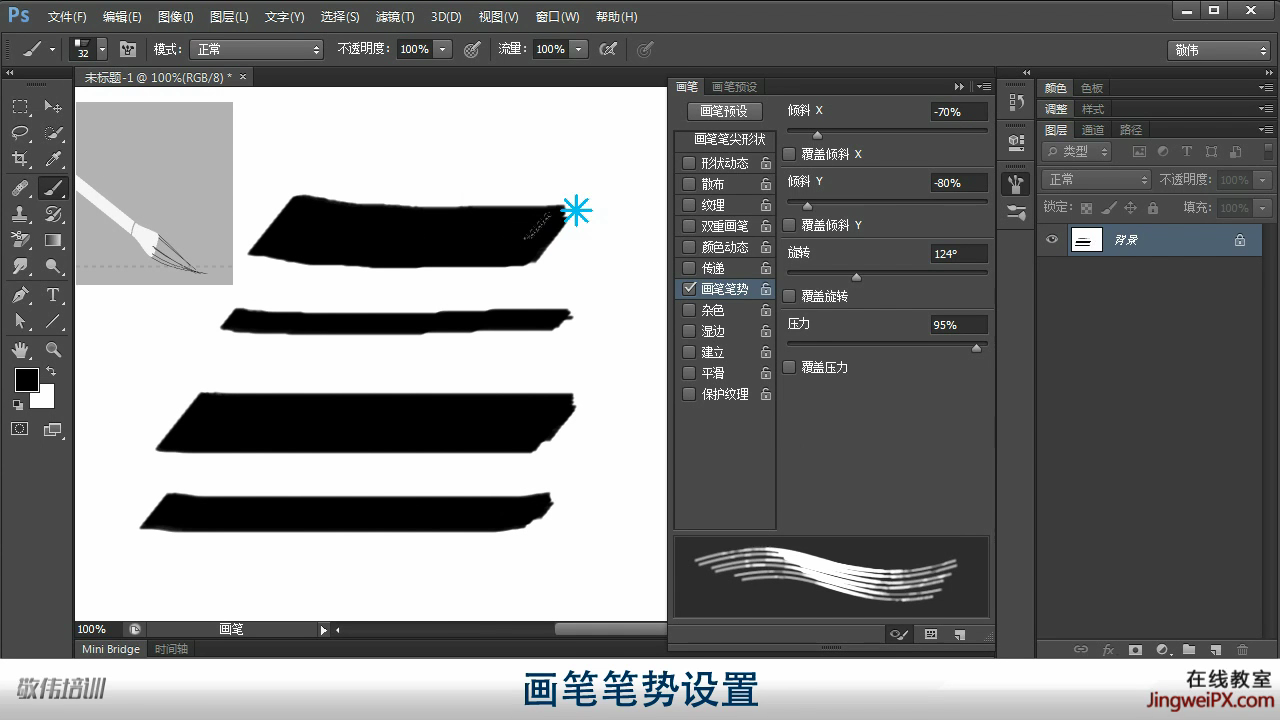
Task: Add a layer mask
Action: pos(1135,649)
